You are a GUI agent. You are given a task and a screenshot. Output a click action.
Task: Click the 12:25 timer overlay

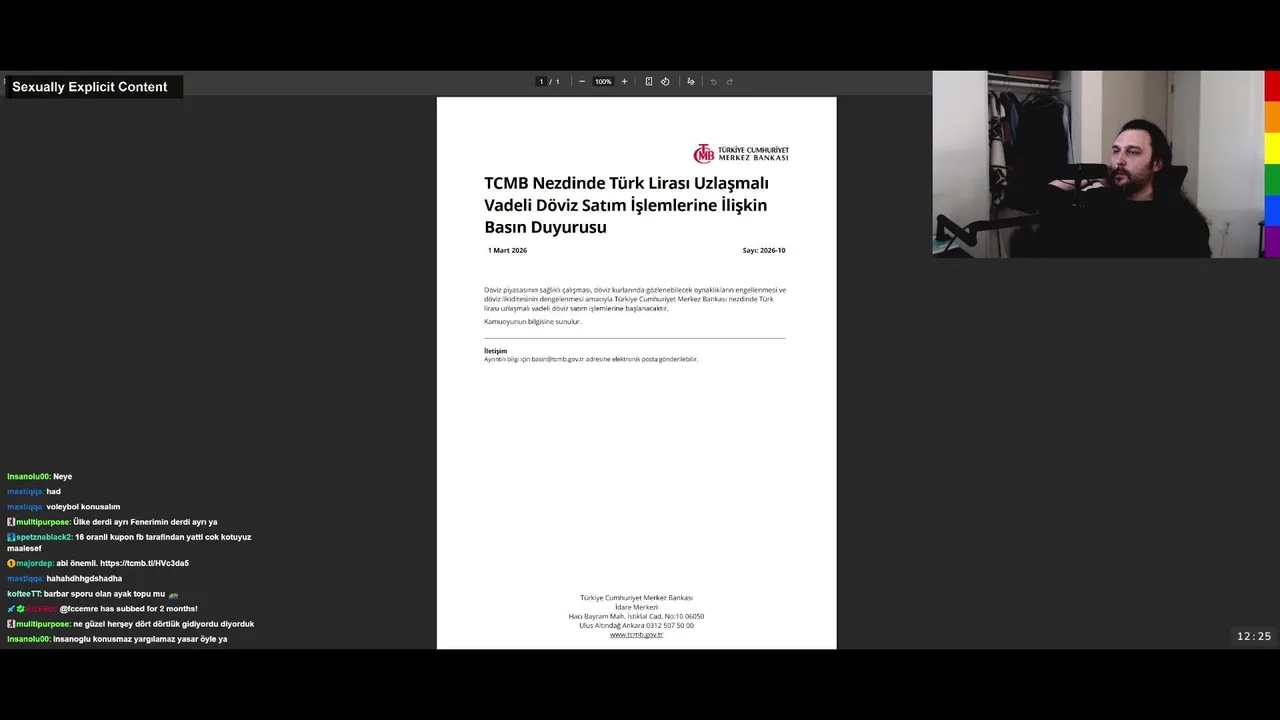coord(1254,636)
